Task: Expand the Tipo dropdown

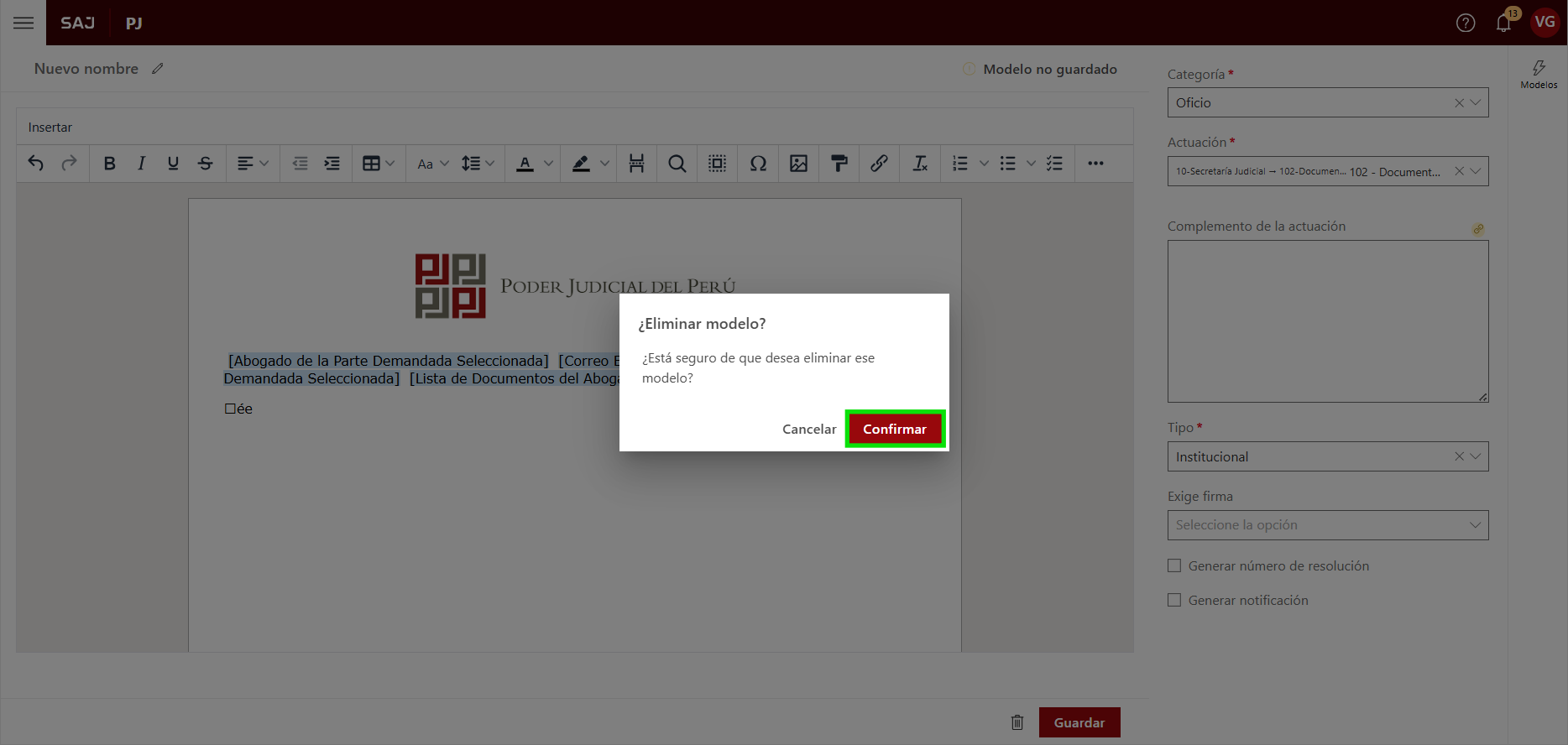Action: pos(1476,456)
